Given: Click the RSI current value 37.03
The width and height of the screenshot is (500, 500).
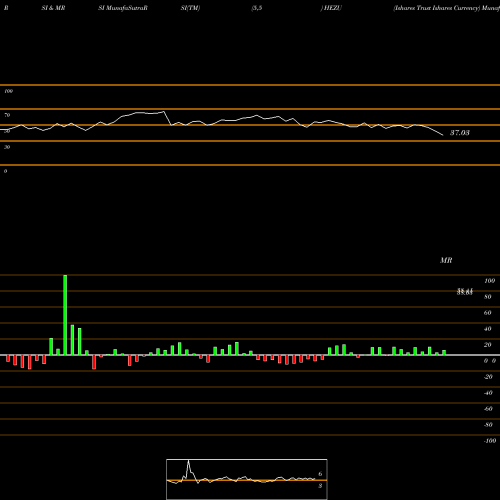Looking at the screenshot, I should click(x=460, y=133).
